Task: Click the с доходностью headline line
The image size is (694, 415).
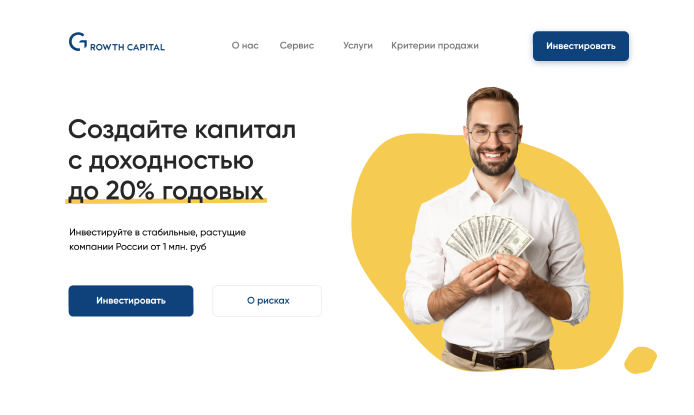Action: coord(161,161)
